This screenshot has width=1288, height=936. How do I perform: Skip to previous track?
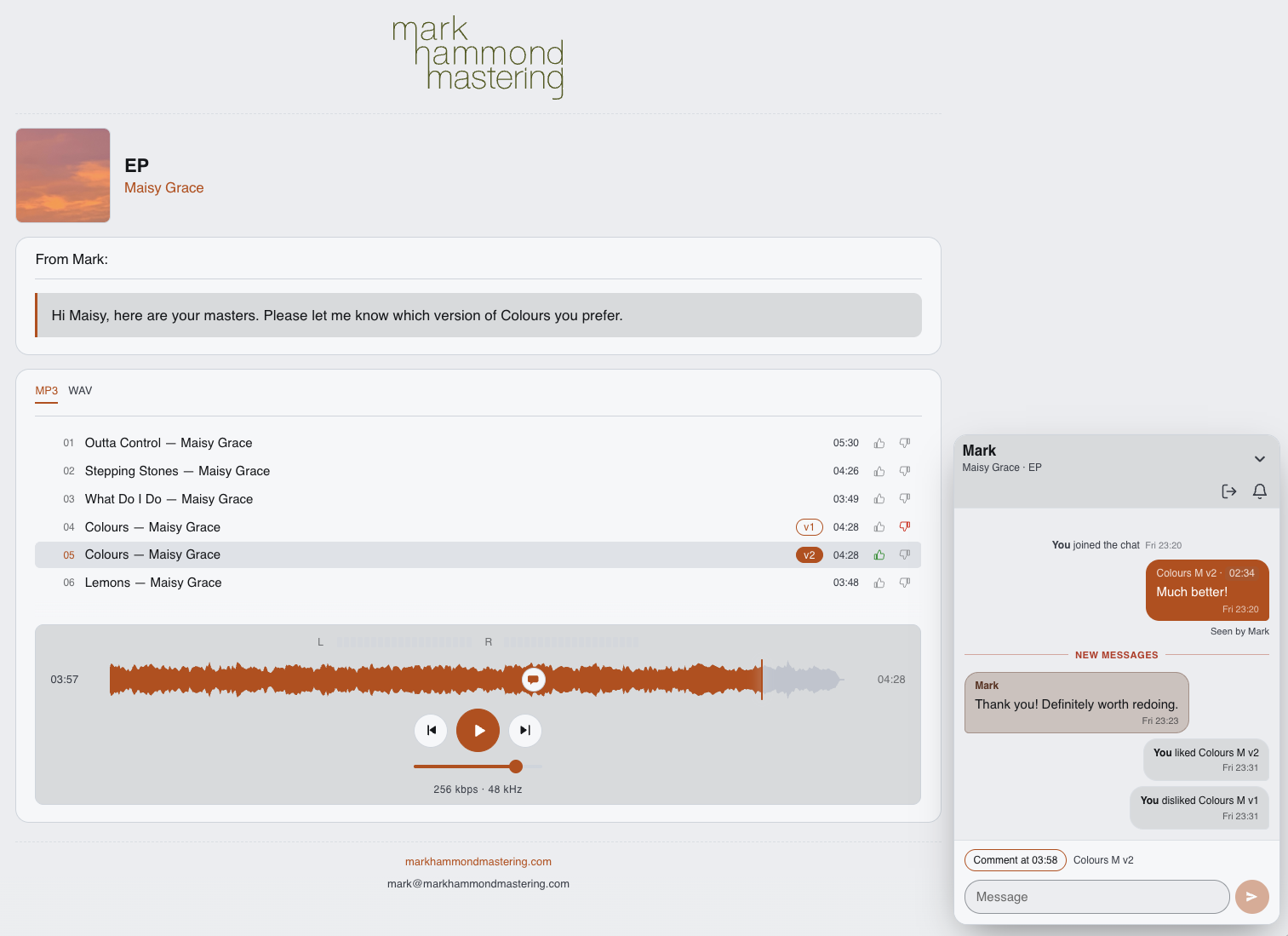pos(431,730)
